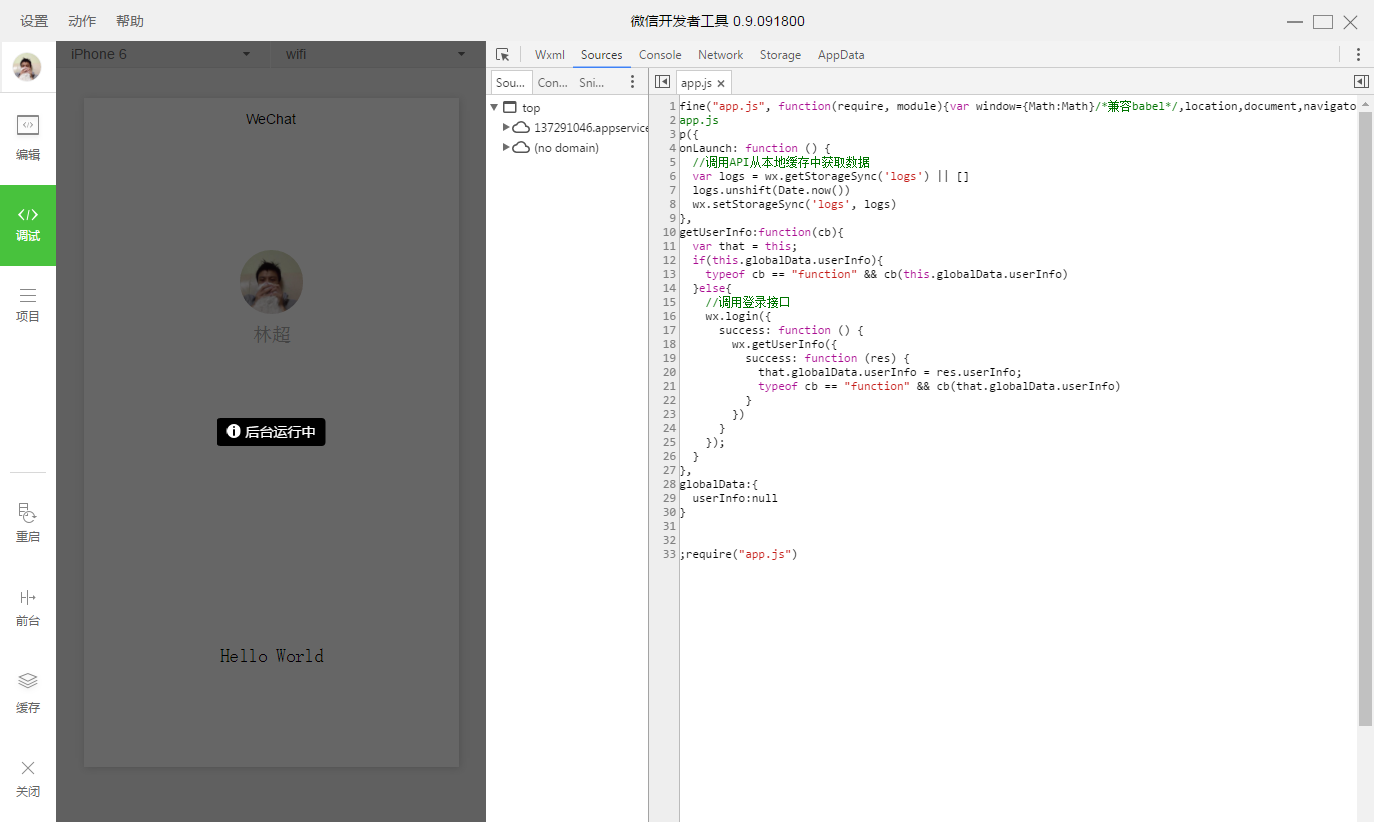Screen dimensions: 1374x822
Task: Select the Sni... navigator tab
Action: tap(591, 83)
